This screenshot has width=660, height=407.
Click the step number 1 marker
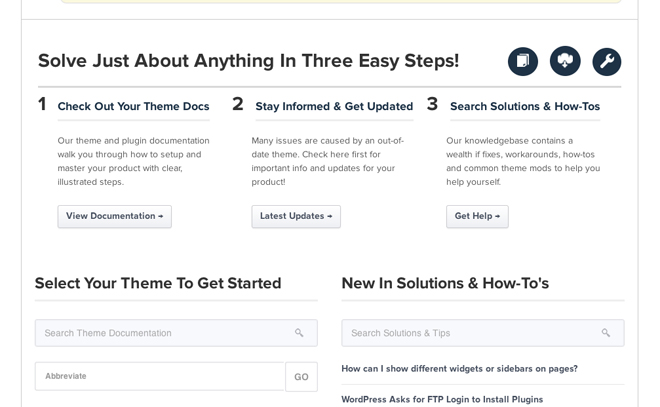pyautogui.click(x=42, y=104)
